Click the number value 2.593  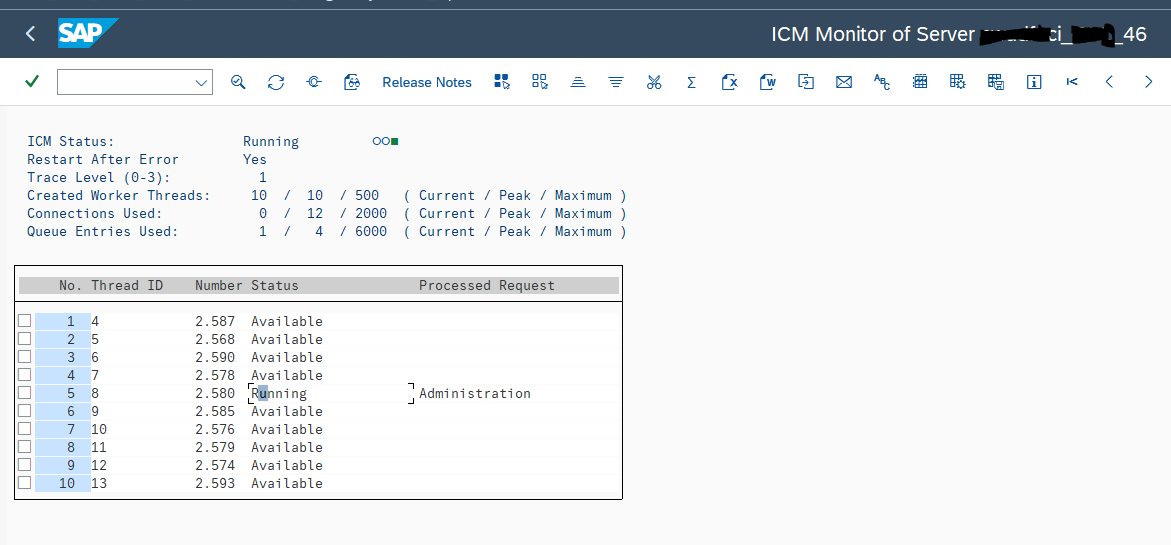click(x=215, y=483)
